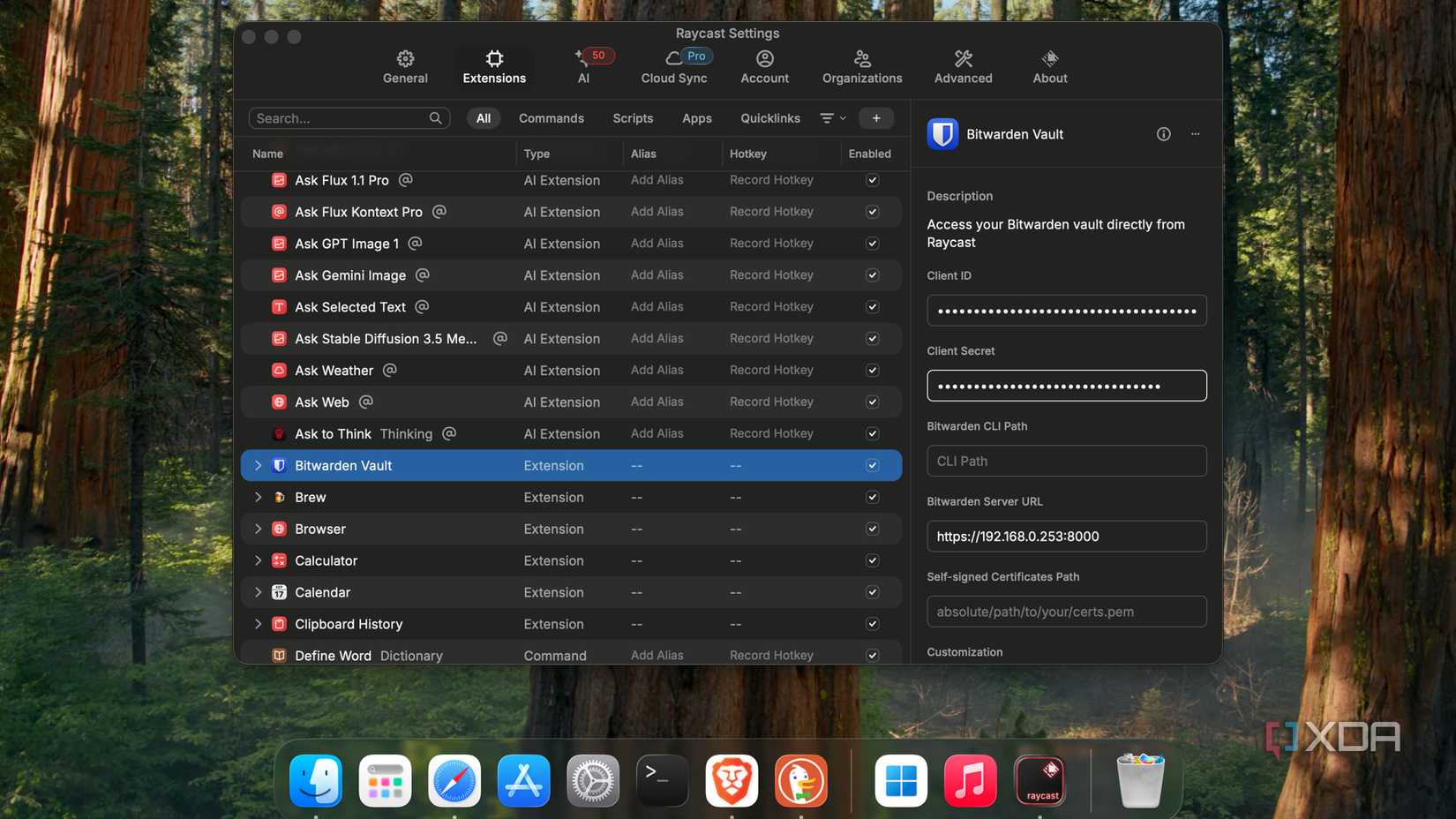Click the Ask Web globe icon
This screenshot has height=819, width=1456.
click(279, 402)
